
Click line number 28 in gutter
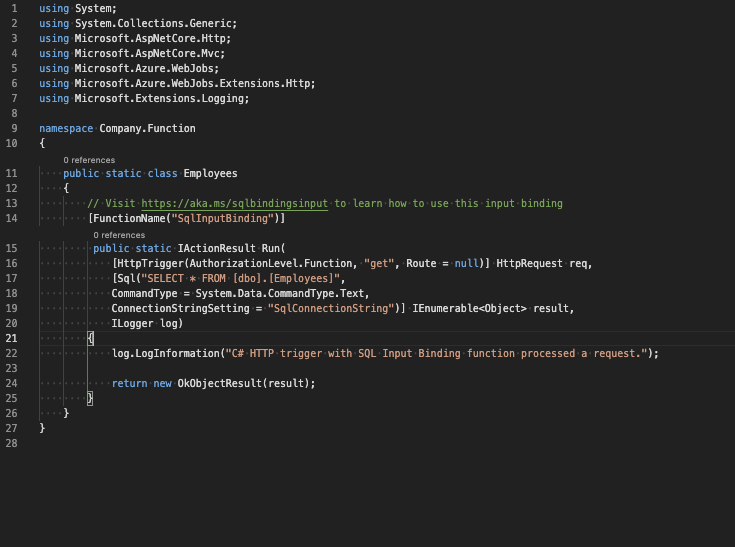pyautogui.click(x=11, y=443)
